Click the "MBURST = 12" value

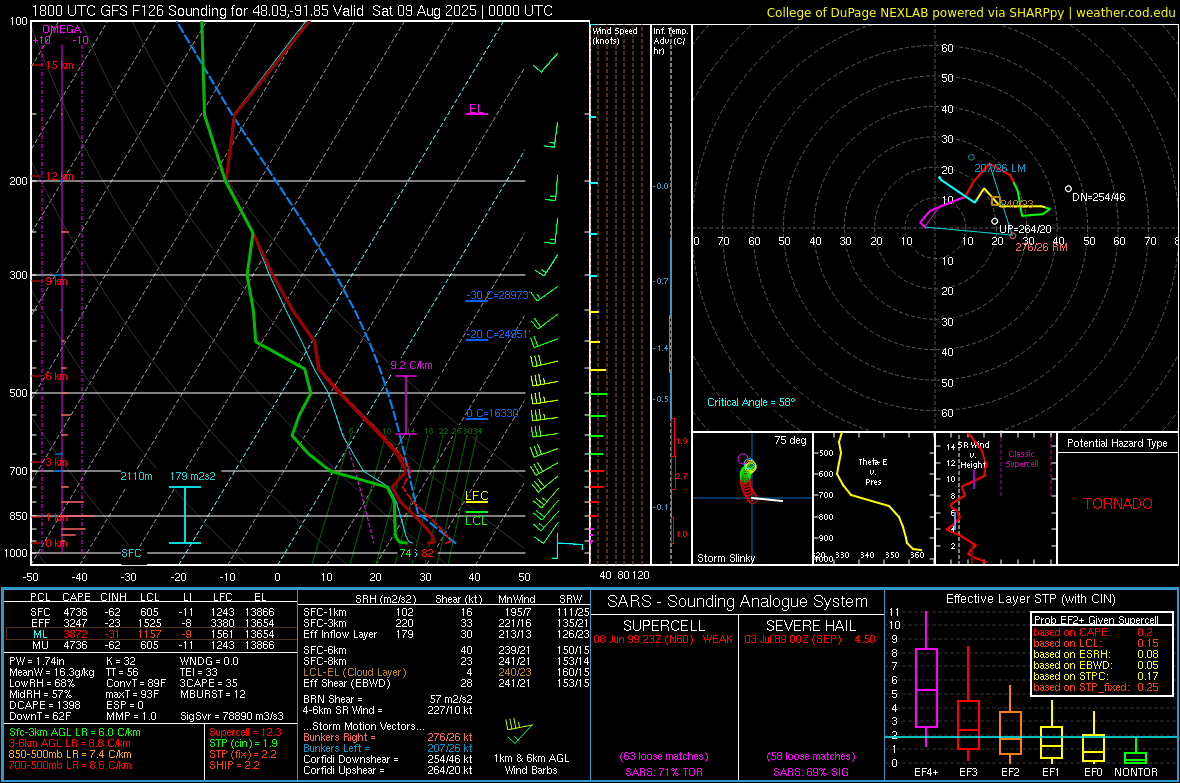coord(213,694)
